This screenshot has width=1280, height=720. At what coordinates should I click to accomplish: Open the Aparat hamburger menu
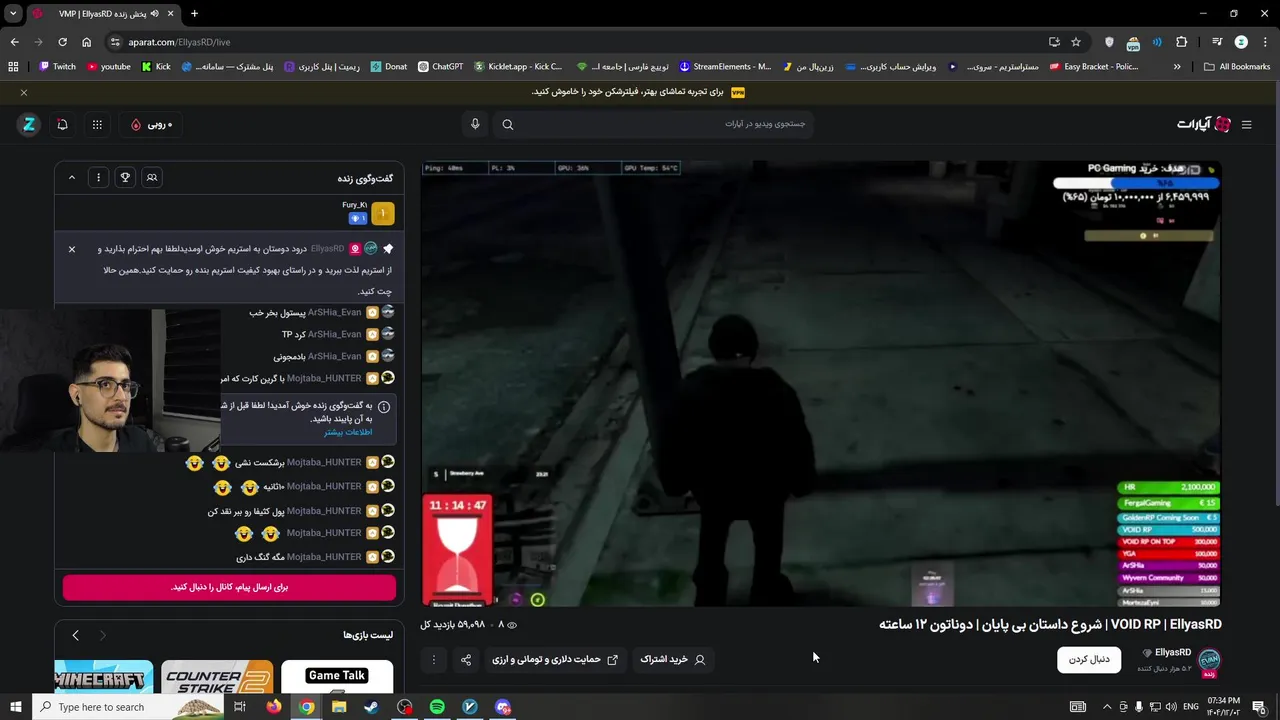(x=1246, y=124)
